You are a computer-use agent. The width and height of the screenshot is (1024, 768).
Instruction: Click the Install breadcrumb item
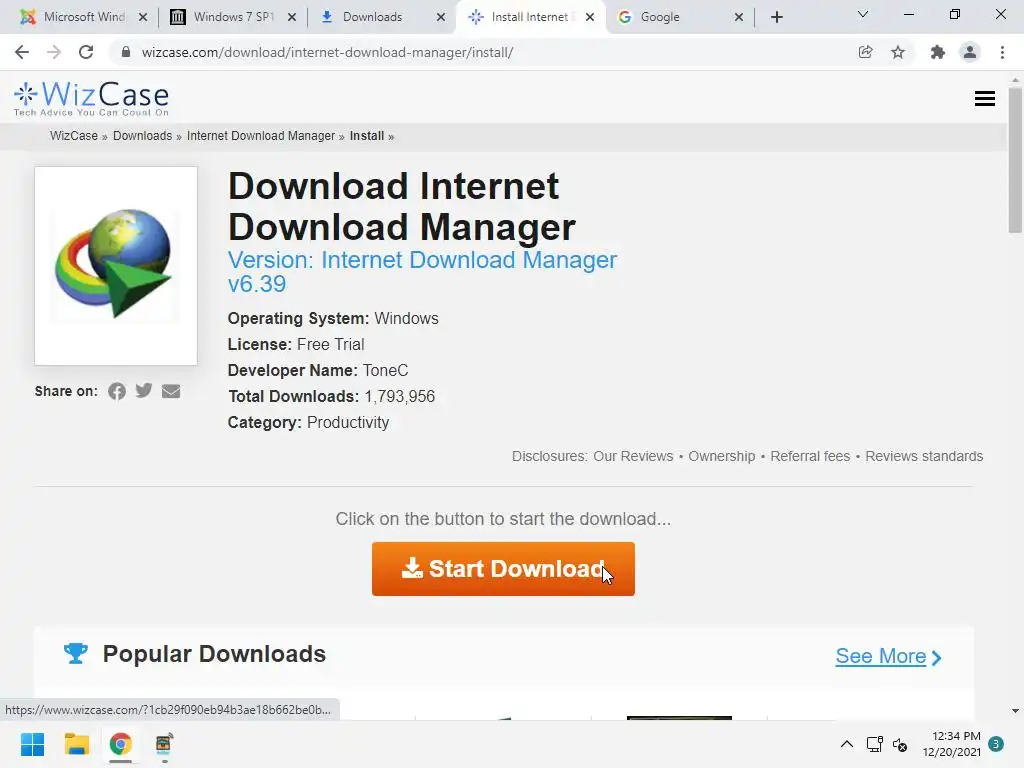pyautogui.click(x=366, y=136)
